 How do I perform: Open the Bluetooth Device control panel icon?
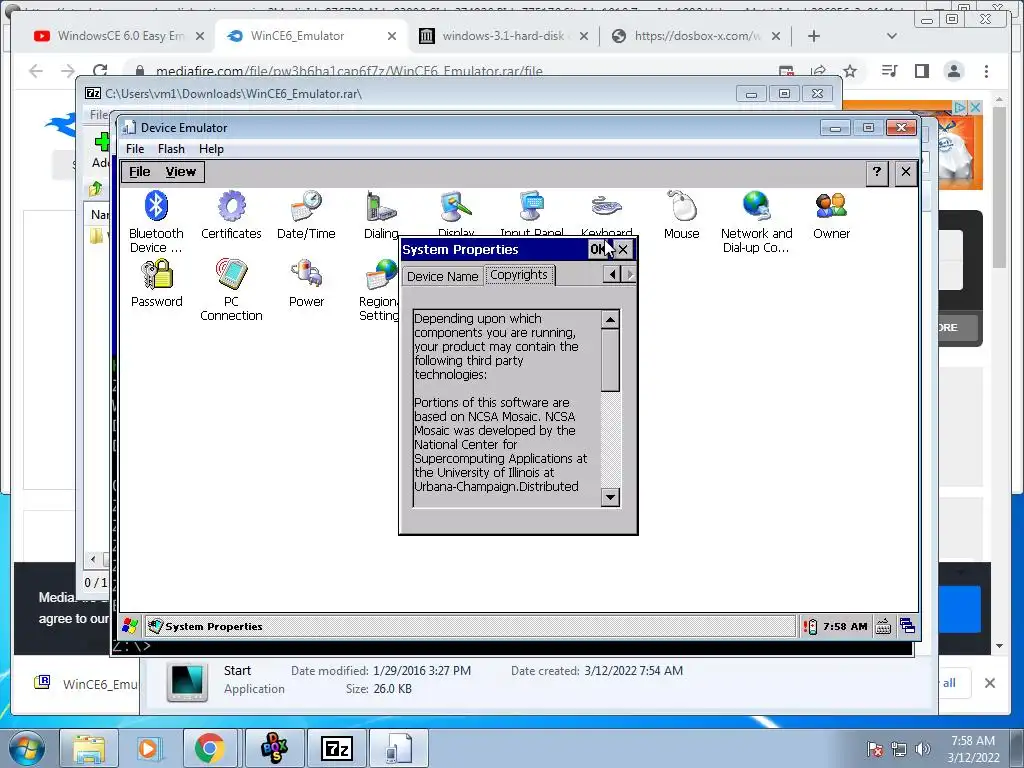click(156, 221)
